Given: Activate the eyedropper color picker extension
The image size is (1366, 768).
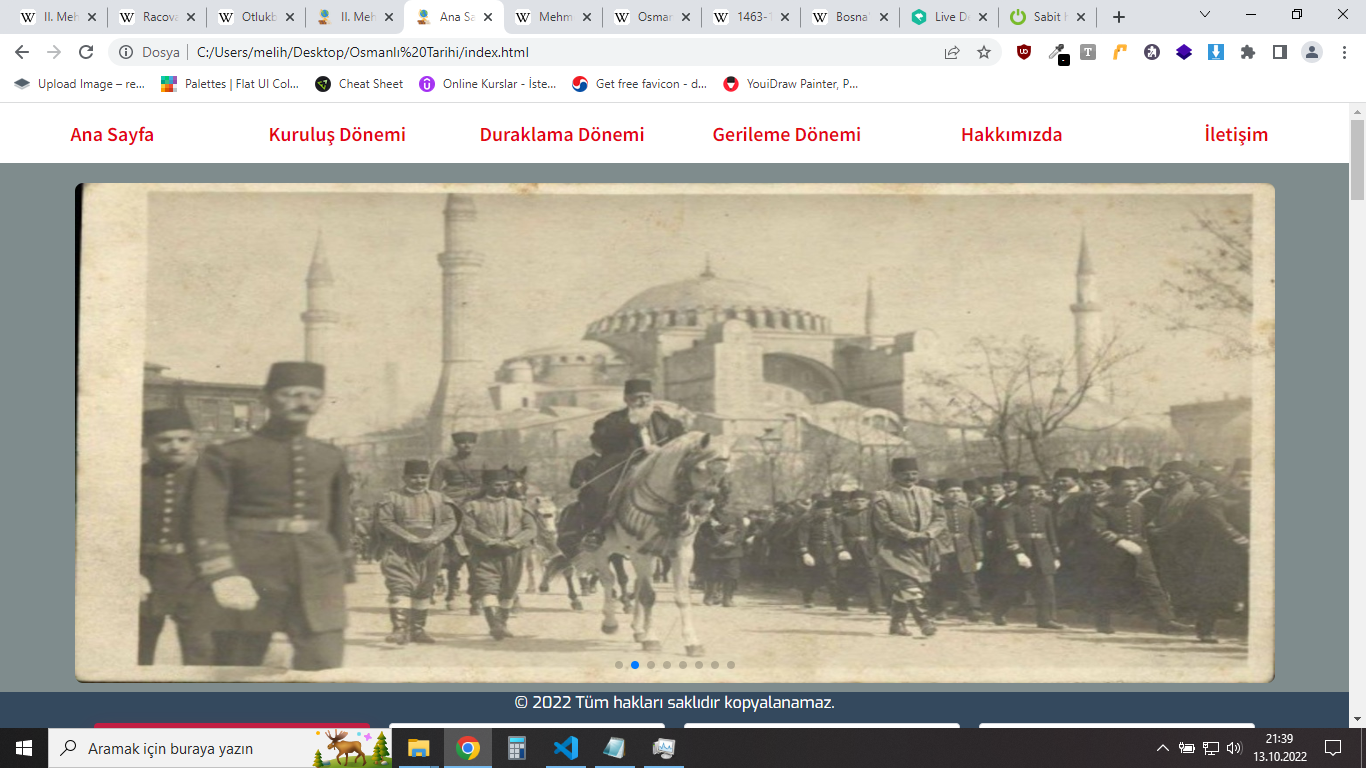Looking at the screenshot, I should 1056,53.
